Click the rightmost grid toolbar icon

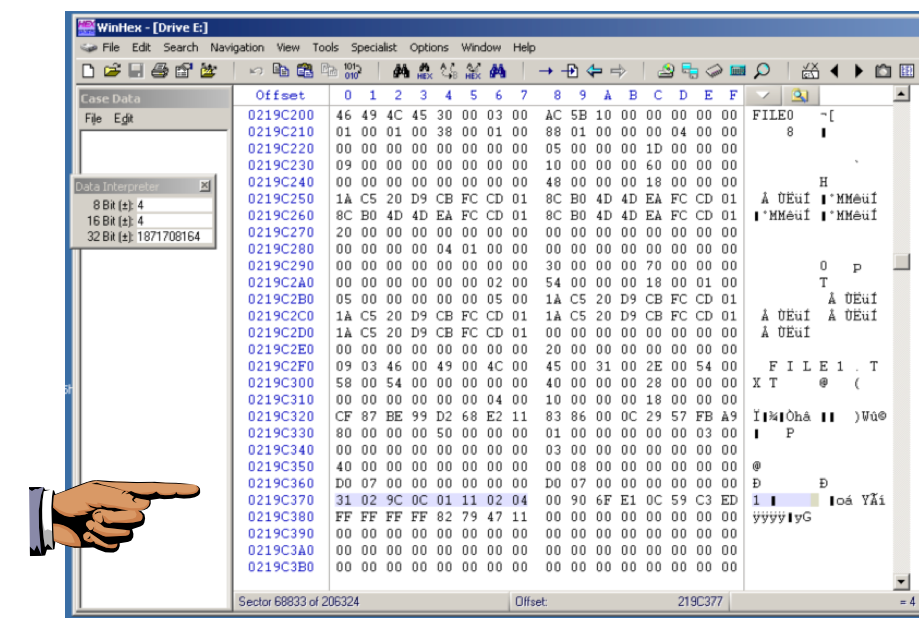[907, 71]
